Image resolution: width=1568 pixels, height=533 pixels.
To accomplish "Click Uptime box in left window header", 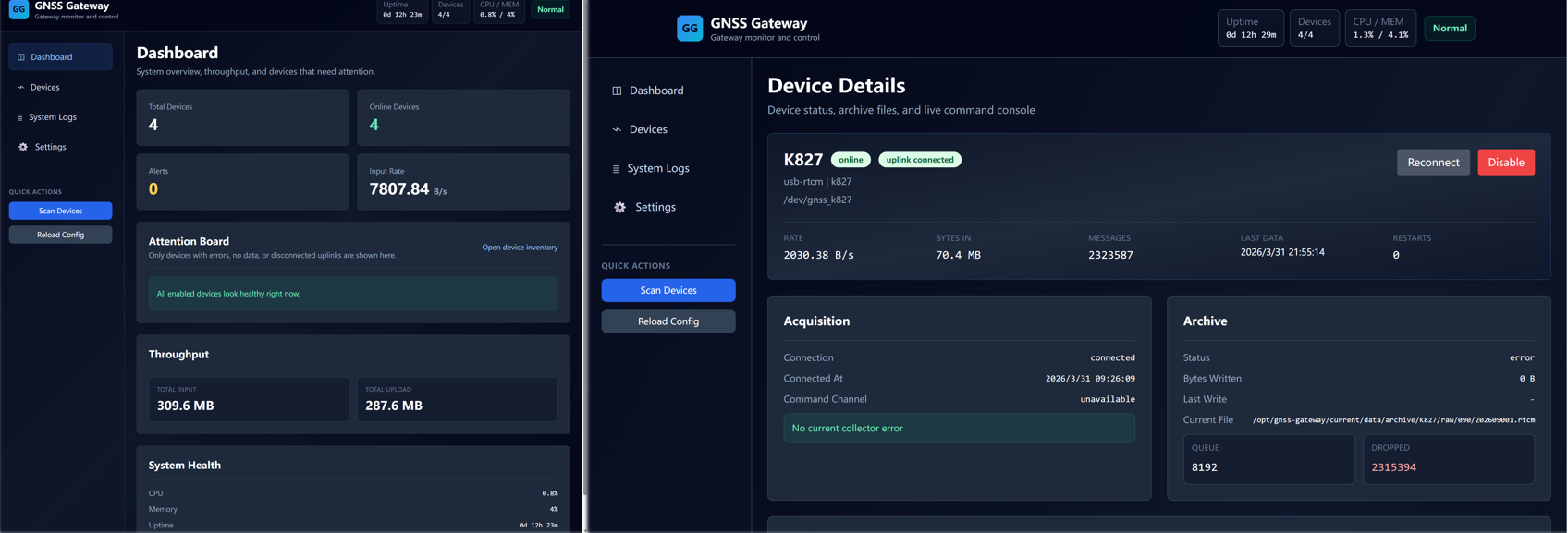I will pos(402,9).
